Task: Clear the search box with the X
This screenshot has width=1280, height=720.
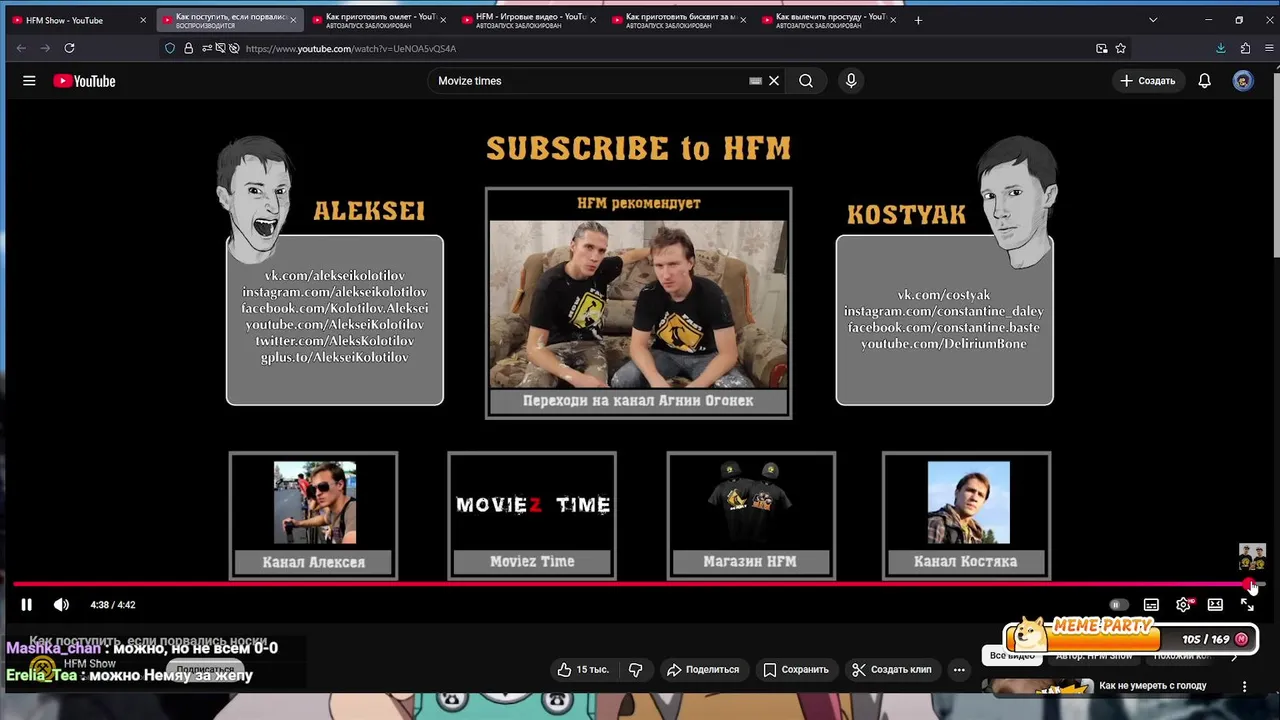Action: (774, 81)
